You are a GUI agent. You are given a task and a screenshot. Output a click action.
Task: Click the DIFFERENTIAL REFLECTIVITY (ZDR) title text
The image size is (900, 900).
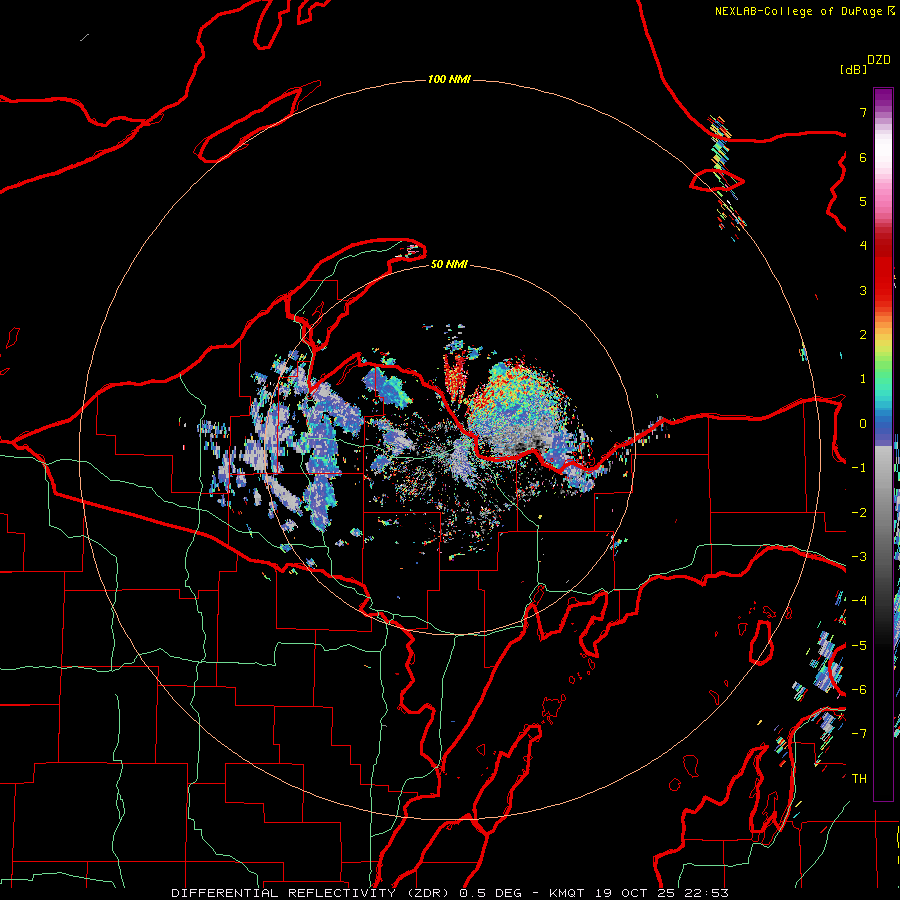coord(312,893)
